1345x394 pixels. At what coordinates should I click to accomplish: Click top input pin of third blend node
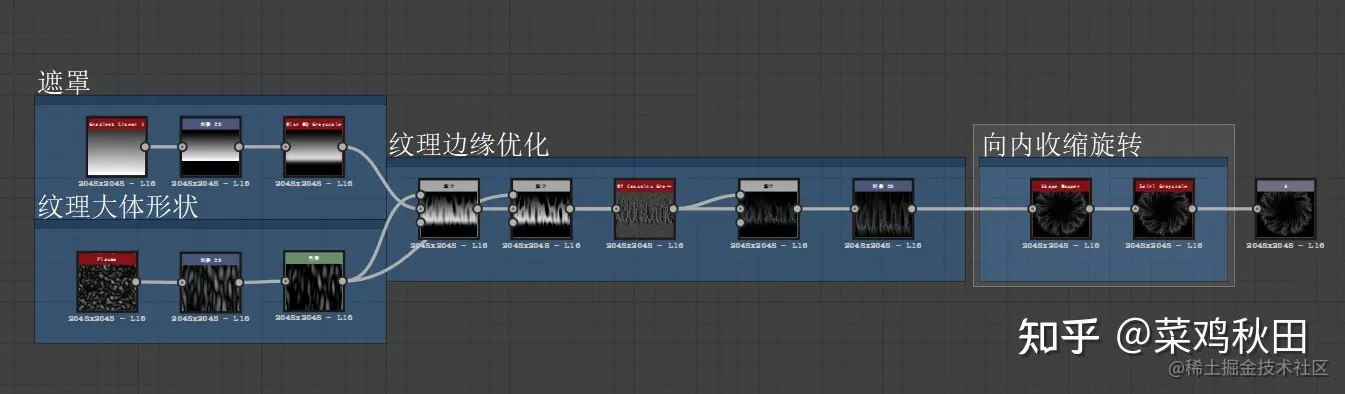point(739,196)
